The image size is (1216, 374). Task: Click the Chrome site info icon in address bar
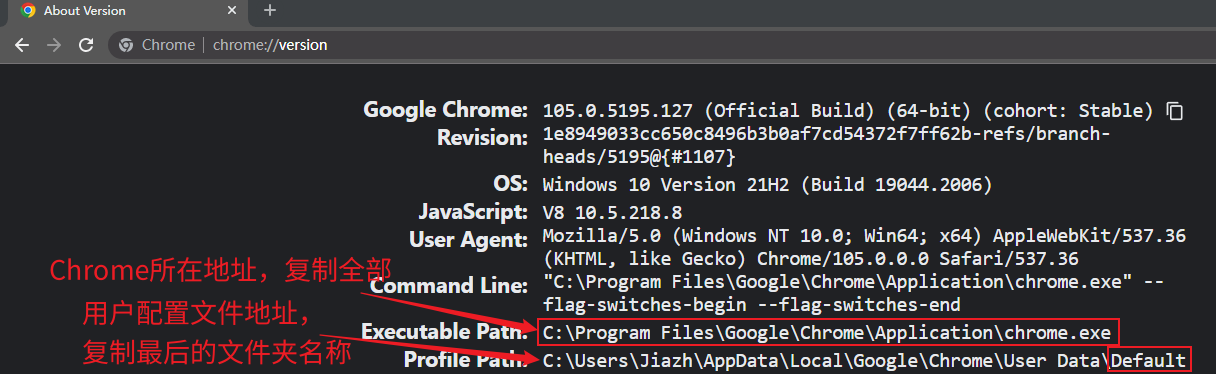click(x=126, y=45)
